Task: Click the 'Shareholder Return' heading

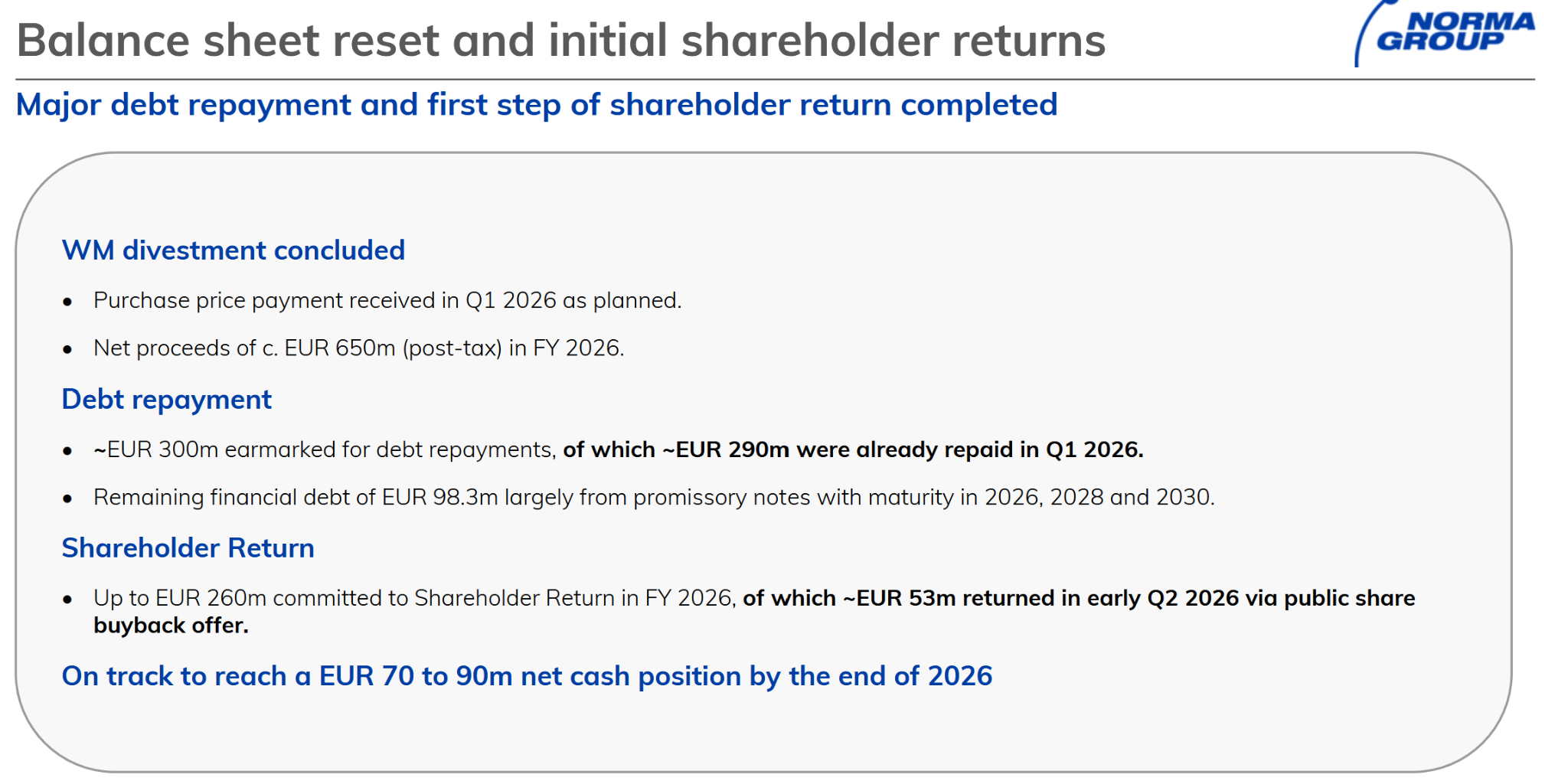Action: coord(188,548)
